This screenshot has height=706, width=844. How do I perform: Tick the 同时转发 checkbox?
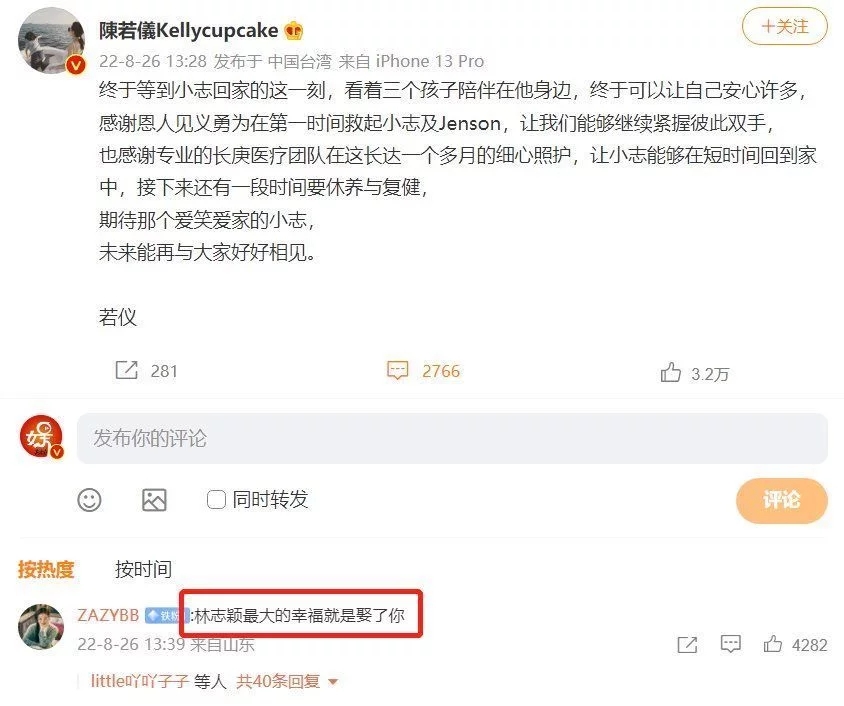(x=216, y=499)
